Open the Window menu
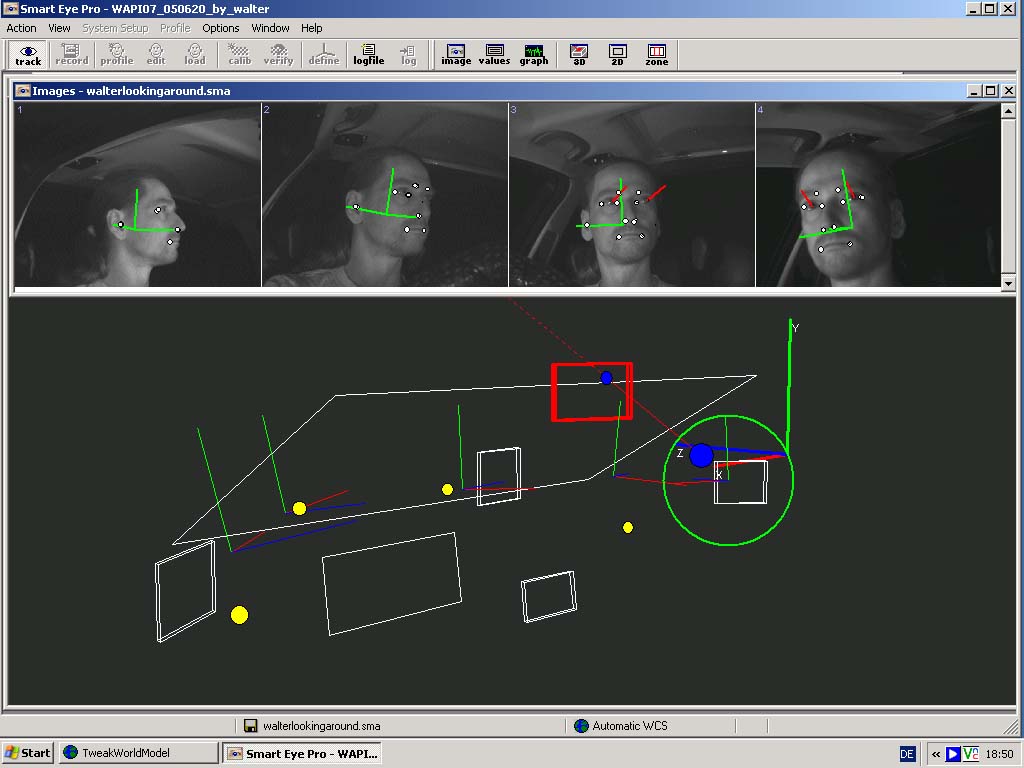This screenshot has height=768, width=1024. (x=270, y=28)
